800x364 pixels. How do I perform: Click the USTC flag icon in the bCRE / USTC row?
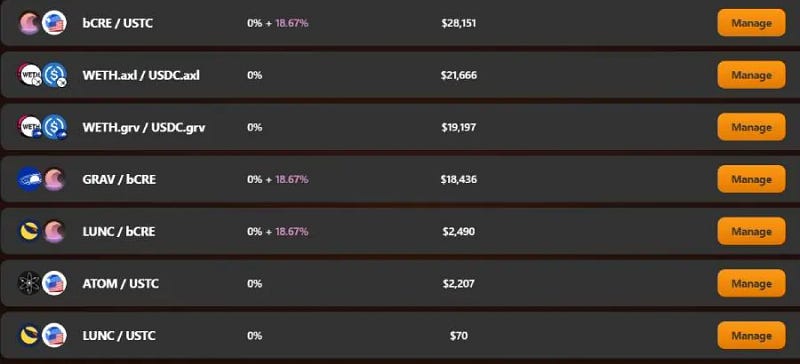[54, 23]
